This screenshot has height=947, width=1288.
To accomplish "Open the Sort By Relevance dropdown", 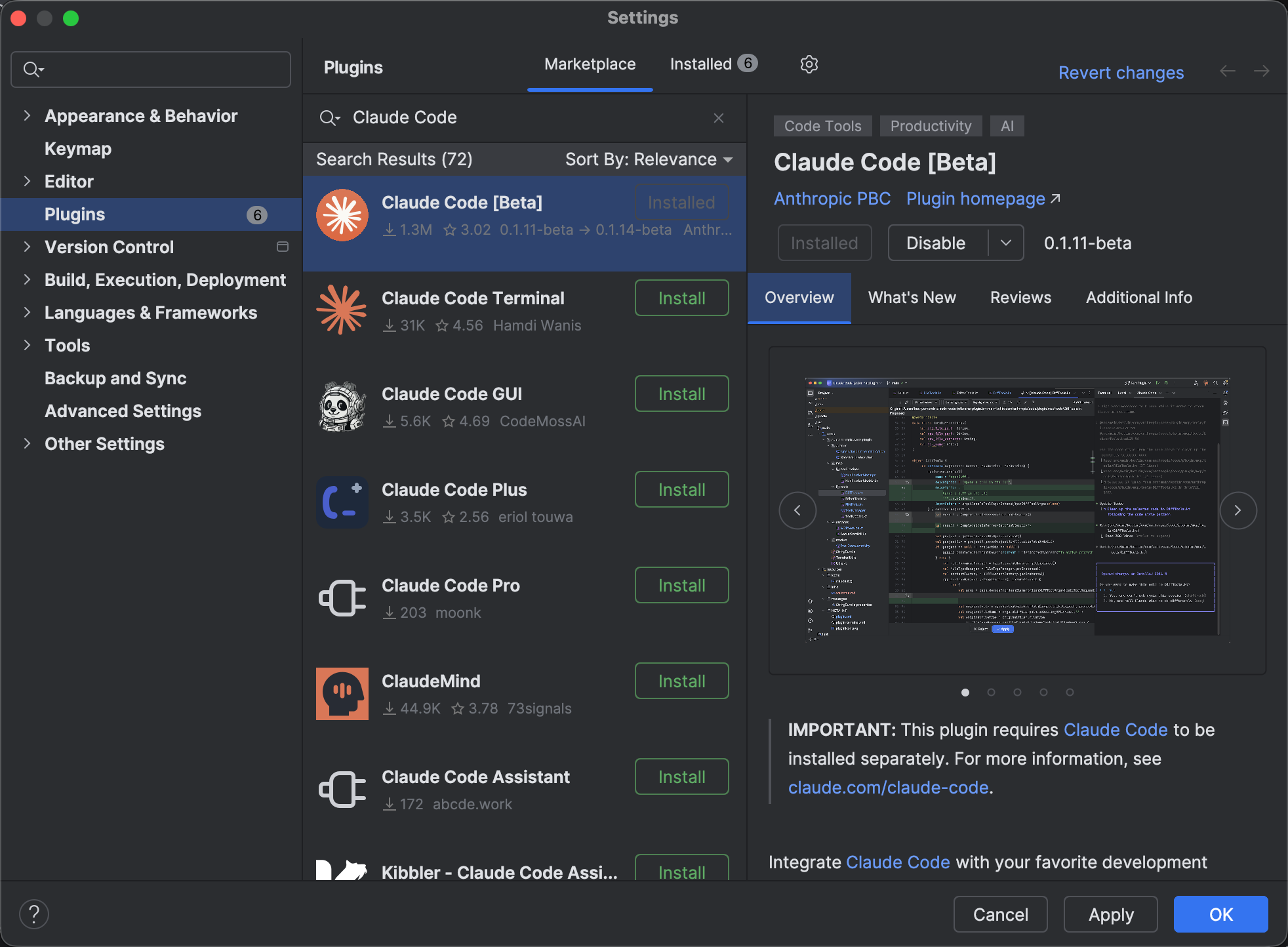I will click(x=649, y=159).
